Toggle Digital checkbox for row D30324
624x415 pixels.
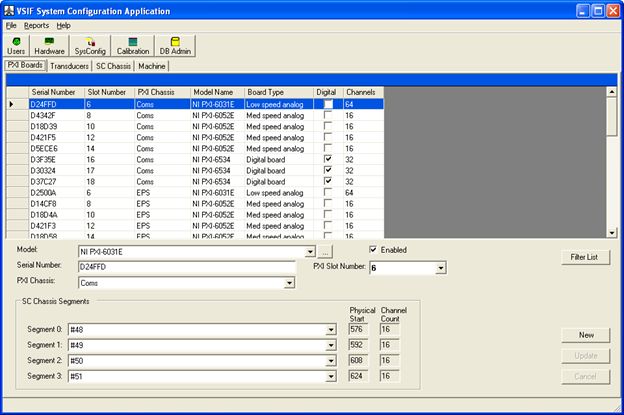(x=328, y=171)
